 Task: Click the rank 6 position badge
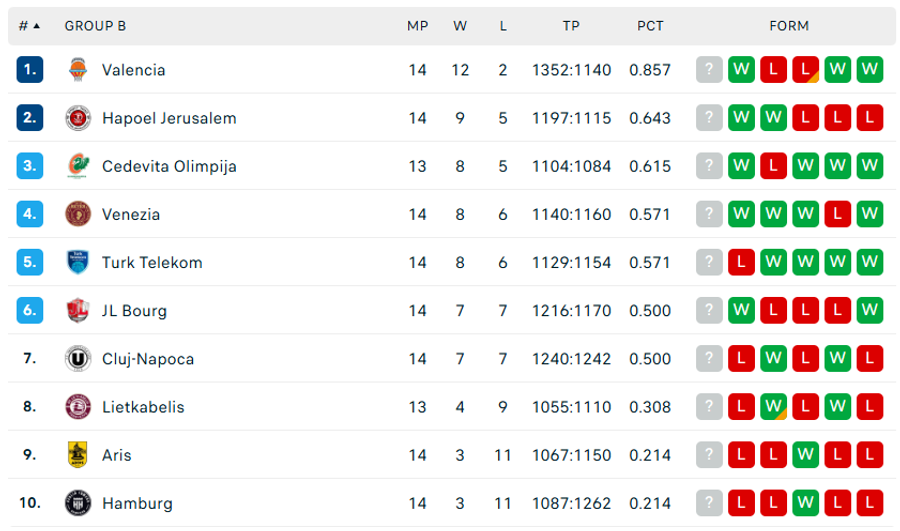[x=30, y=311]
